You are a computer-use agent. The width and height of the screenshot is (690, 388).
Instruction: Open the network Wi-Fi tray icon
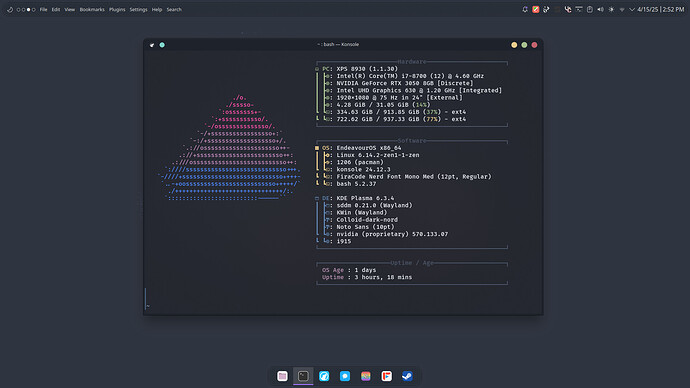pos(622,9)
